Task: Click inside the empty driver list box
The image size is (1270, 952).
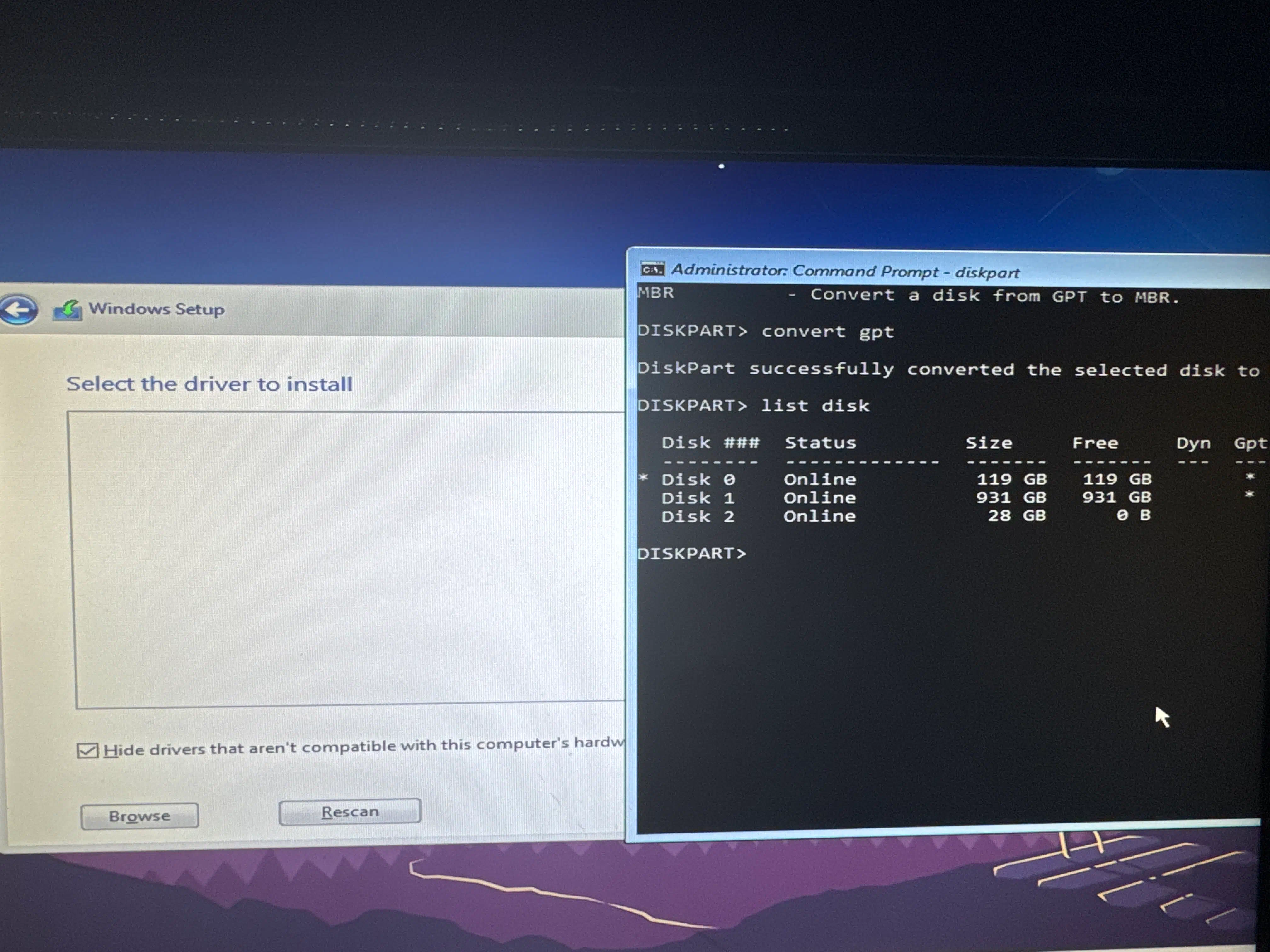Action: click(345, 559)
